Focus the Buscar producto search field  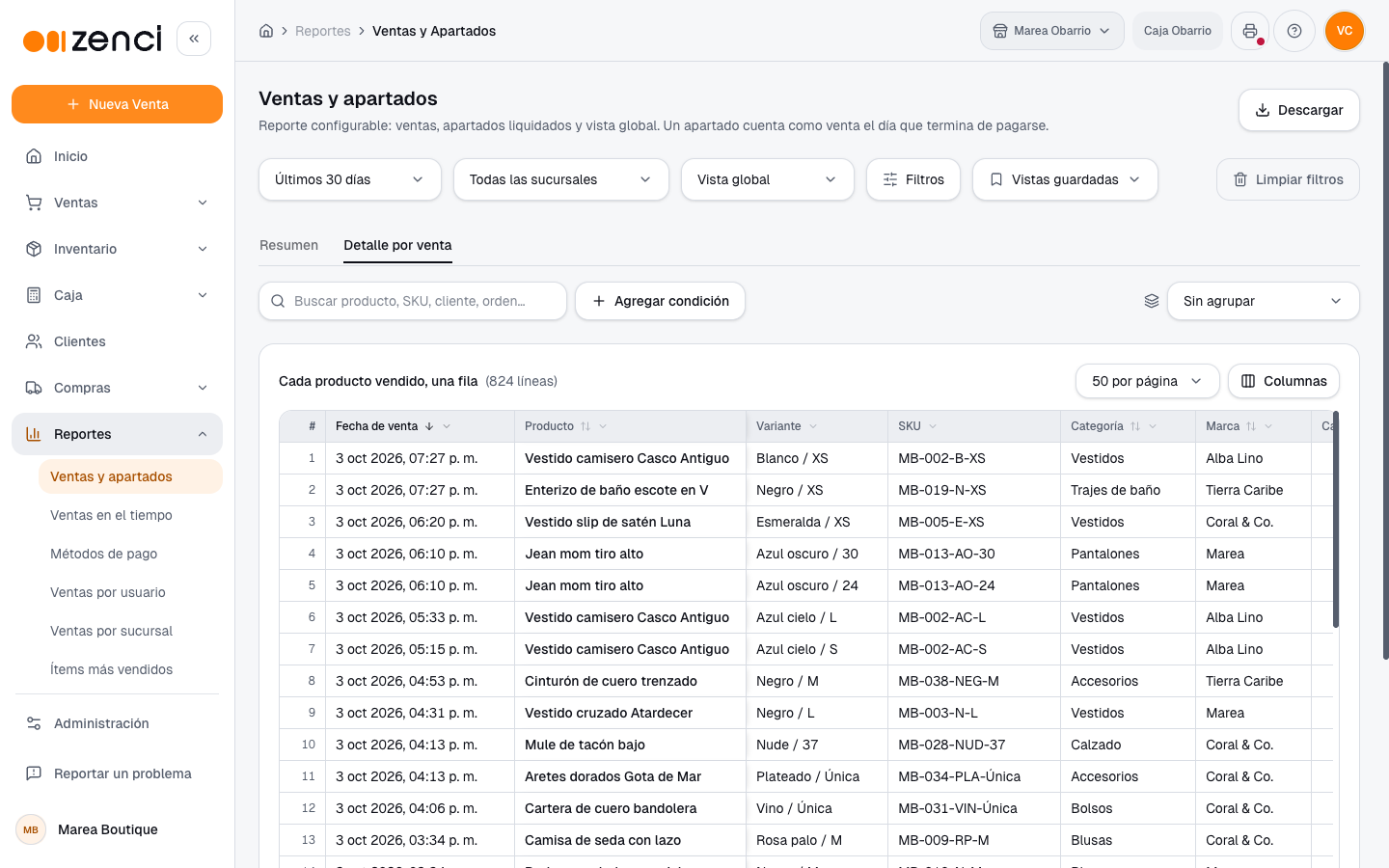coord(413,301)
